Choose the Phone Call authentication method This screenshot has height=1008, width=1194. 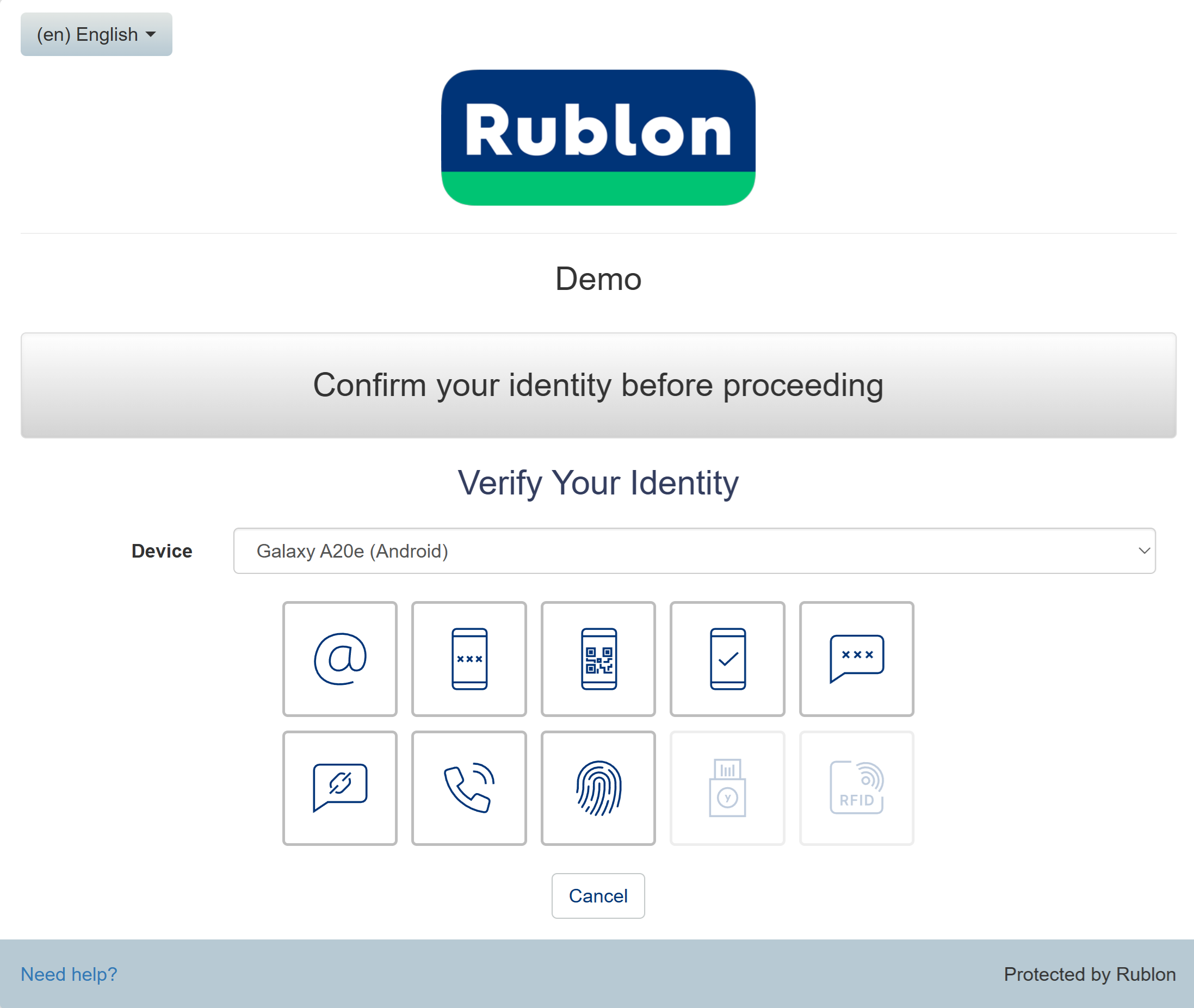click(469, 788)
